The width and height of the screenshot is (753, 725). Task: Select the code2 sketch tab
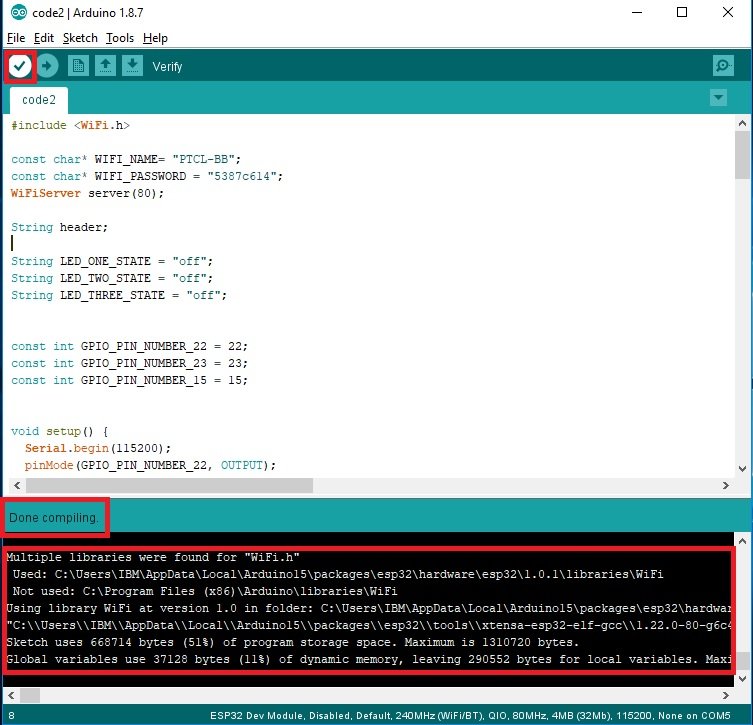click(39, 100)
